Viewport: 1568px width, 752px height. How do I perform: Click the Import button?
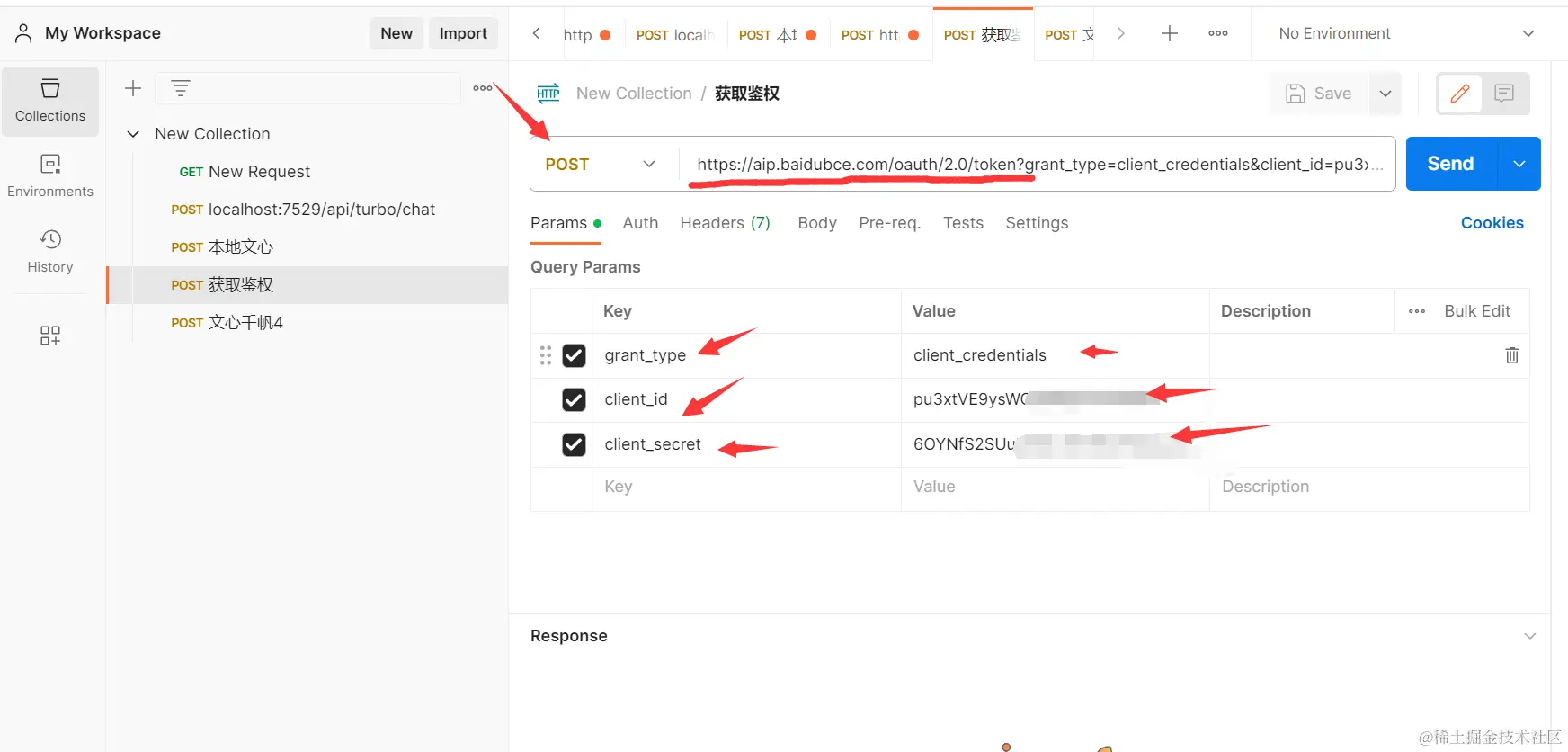463,33
